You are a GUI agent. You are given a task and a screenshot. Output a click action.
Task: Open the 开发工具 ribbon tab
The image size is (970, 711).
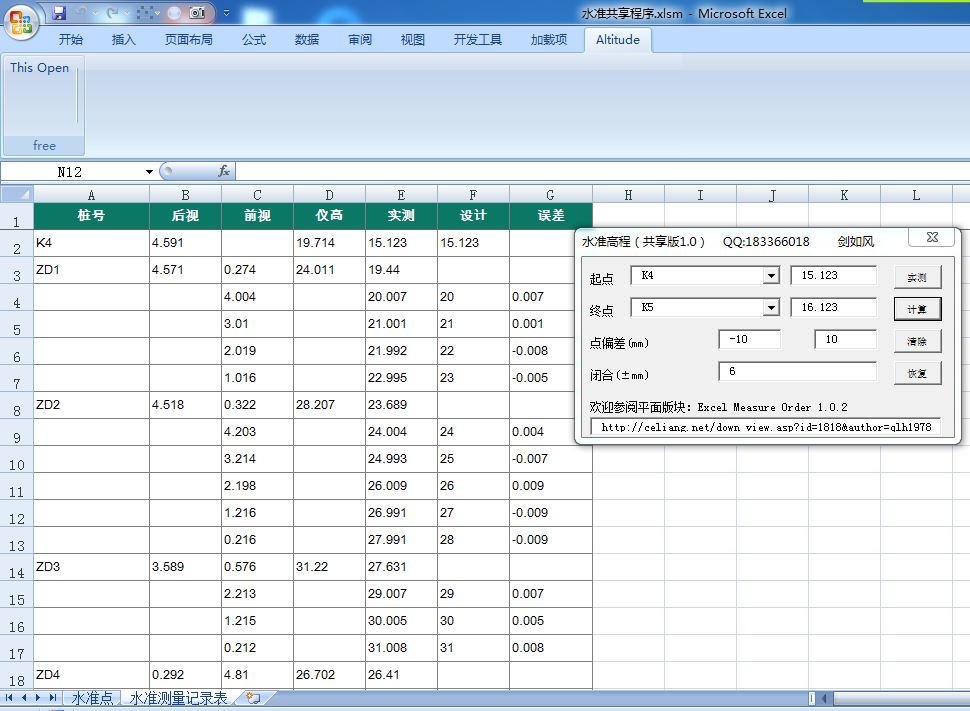click(478, 40)
